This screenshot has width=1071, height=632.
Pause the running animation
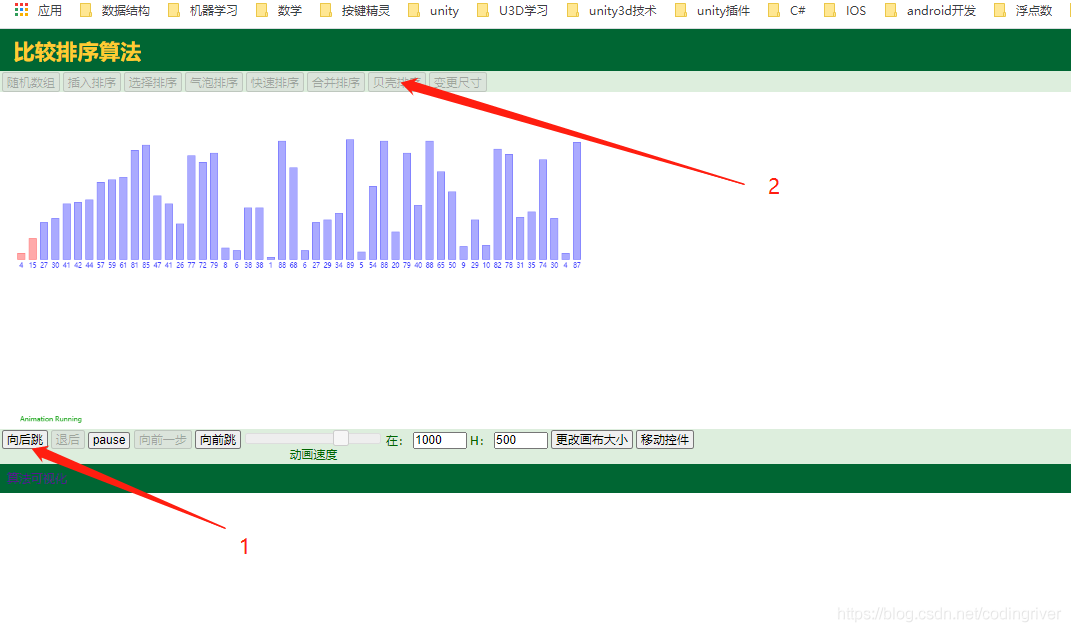[109, 439]
